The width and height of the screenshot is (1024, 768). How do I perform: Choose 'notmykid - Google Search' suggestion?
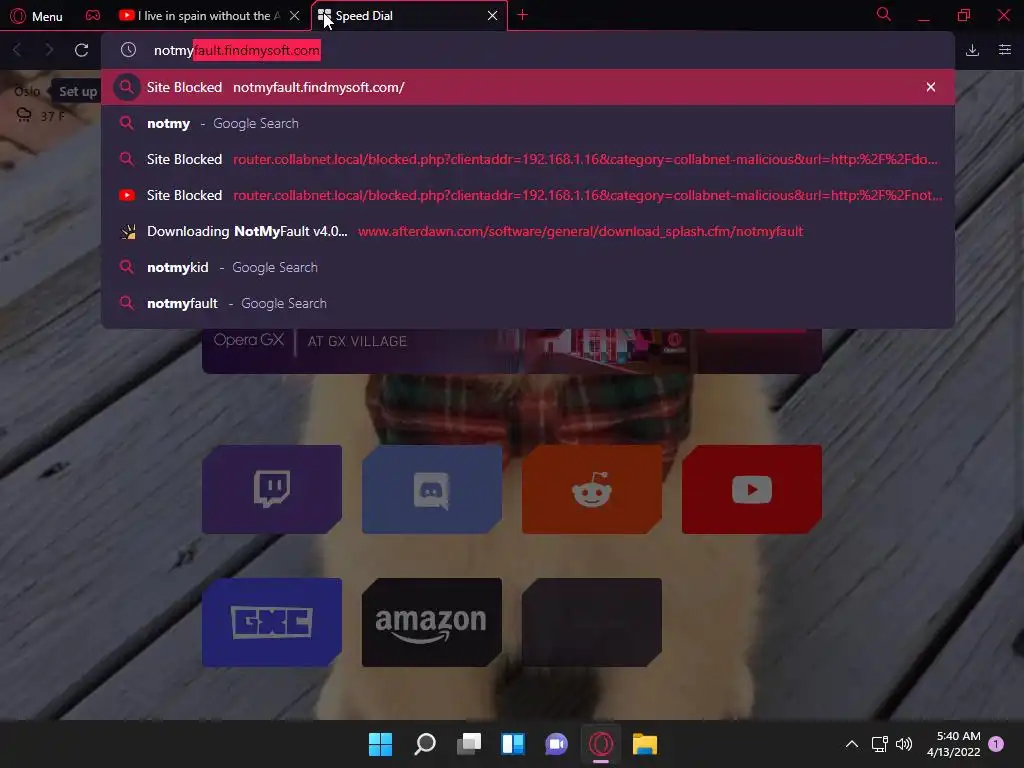pyautogui.click(x=528, y=267)
